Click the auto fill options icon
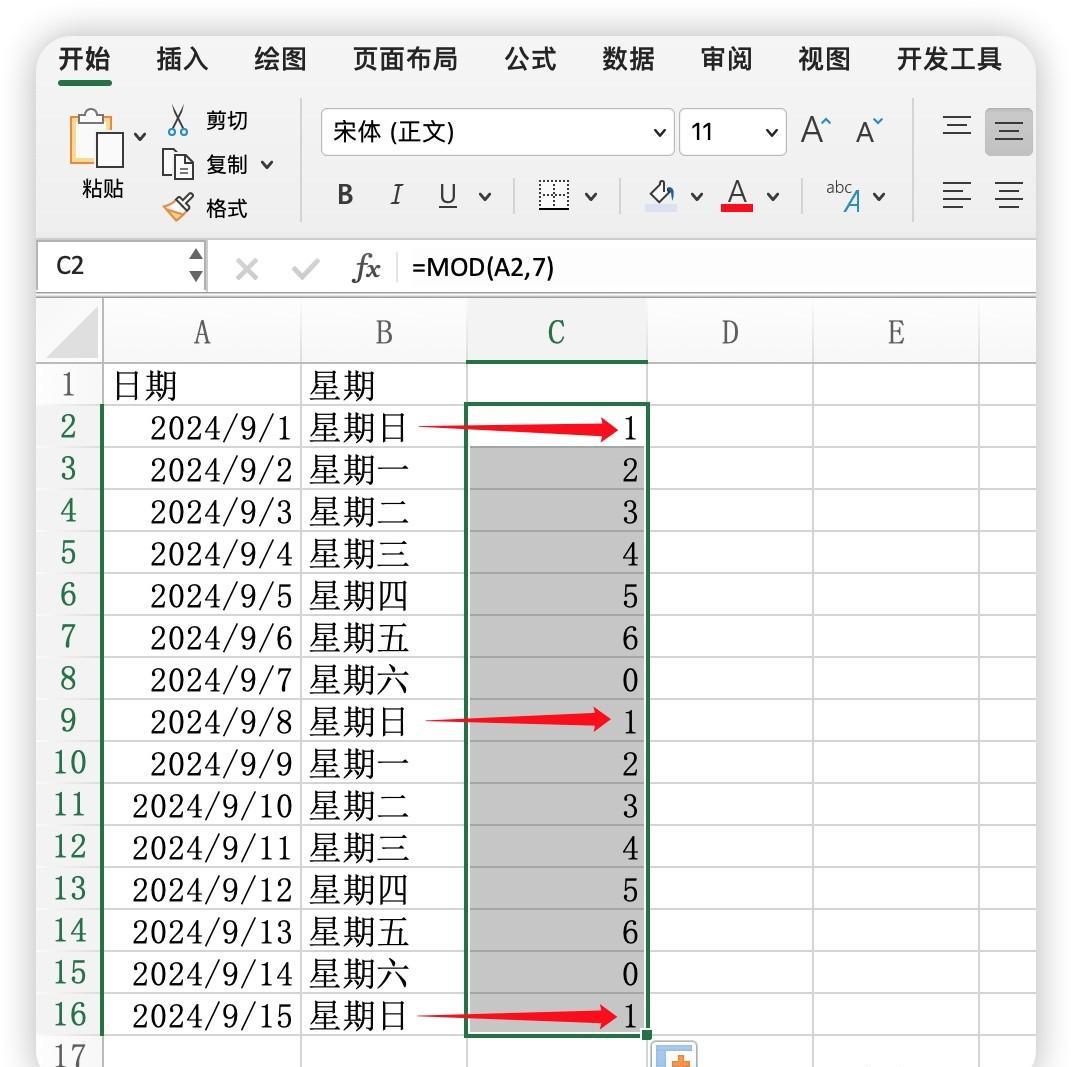This screenshot has height=1067, width=1072. [673, 1055]
